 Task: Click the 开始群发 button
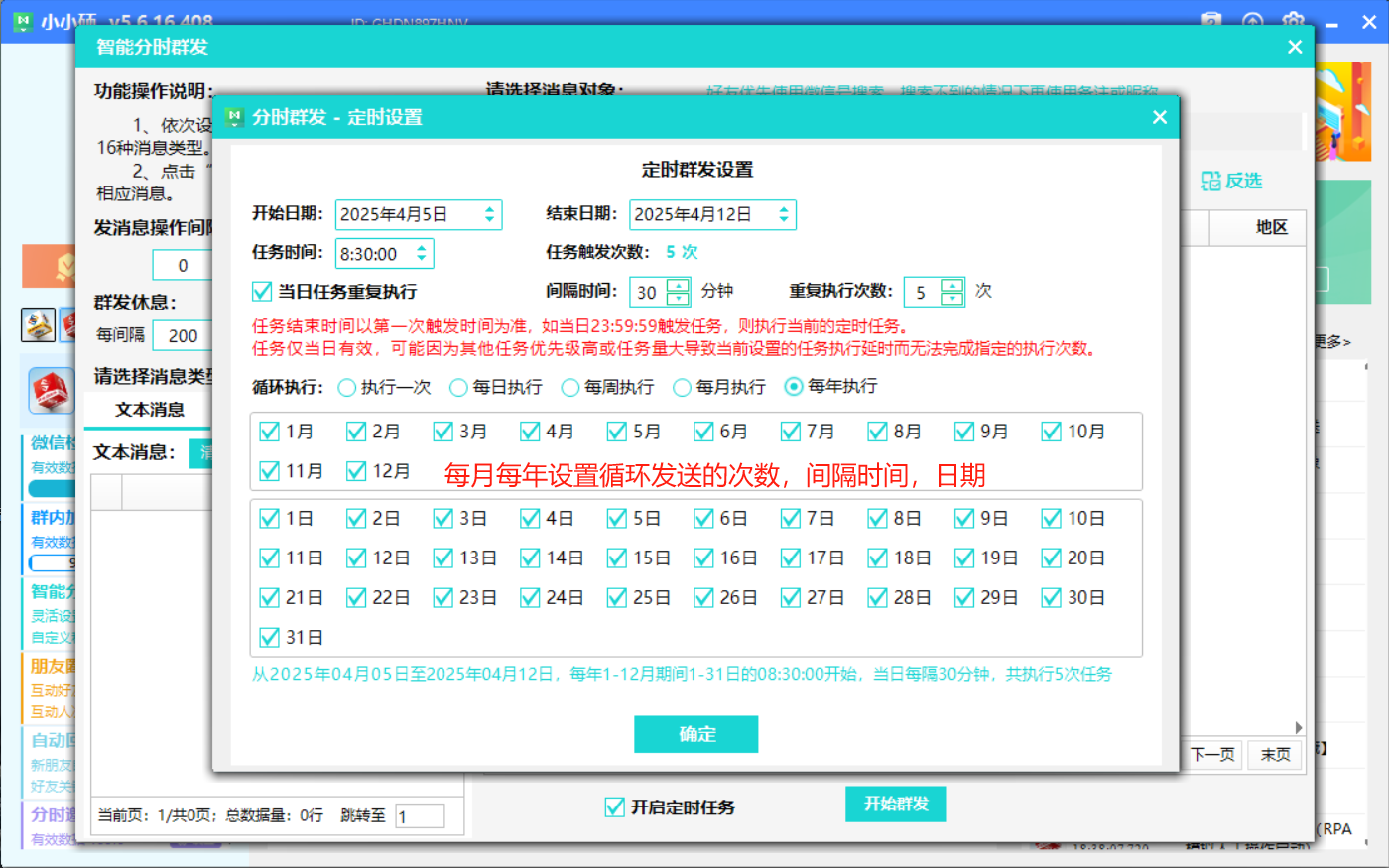point(895,804)
